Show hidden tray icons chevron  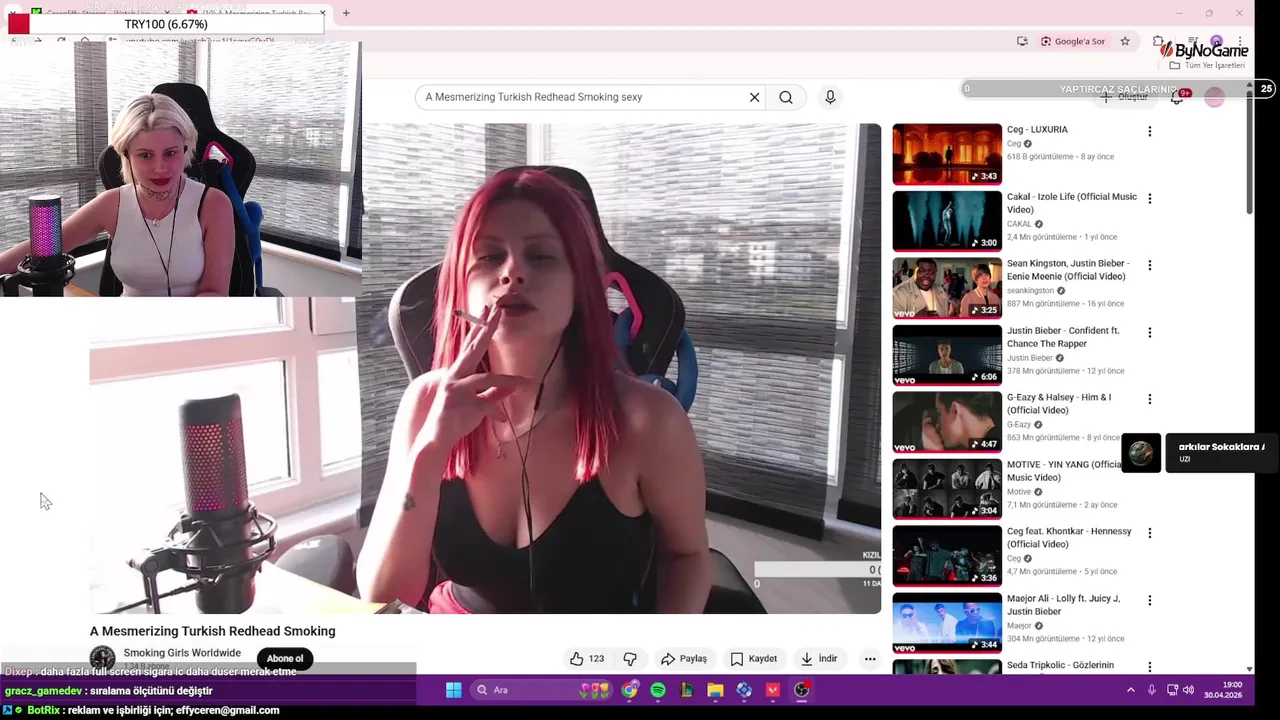pos(1131,690)
